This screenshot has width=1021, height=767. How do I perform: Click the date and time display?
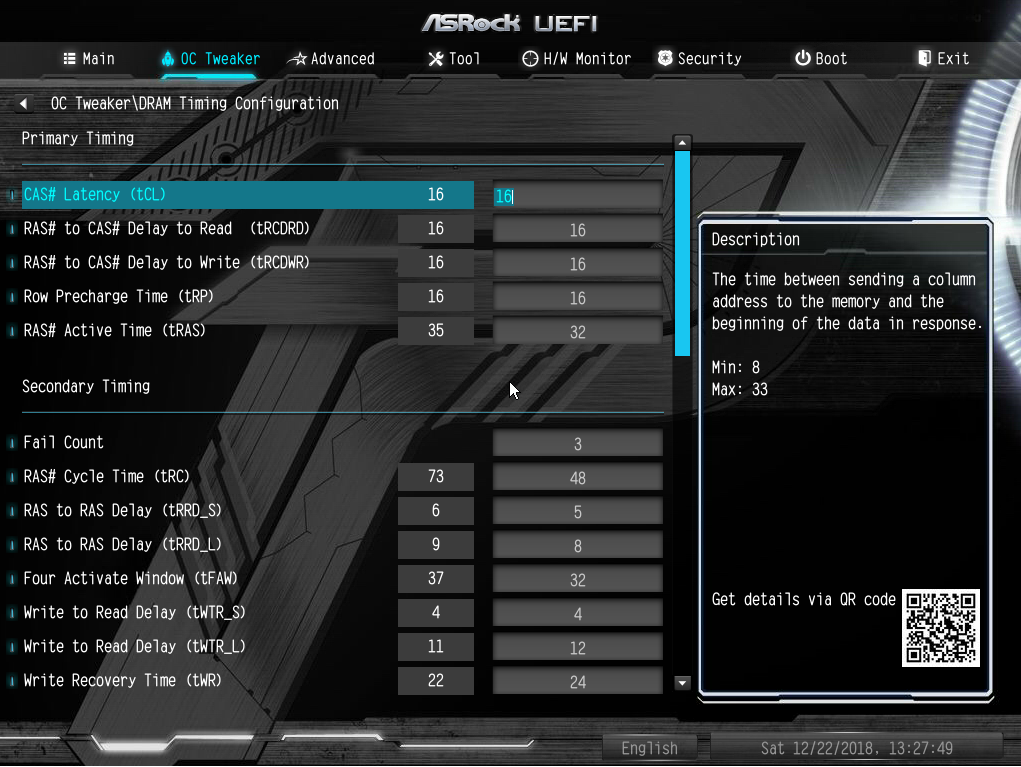[856, 748]
